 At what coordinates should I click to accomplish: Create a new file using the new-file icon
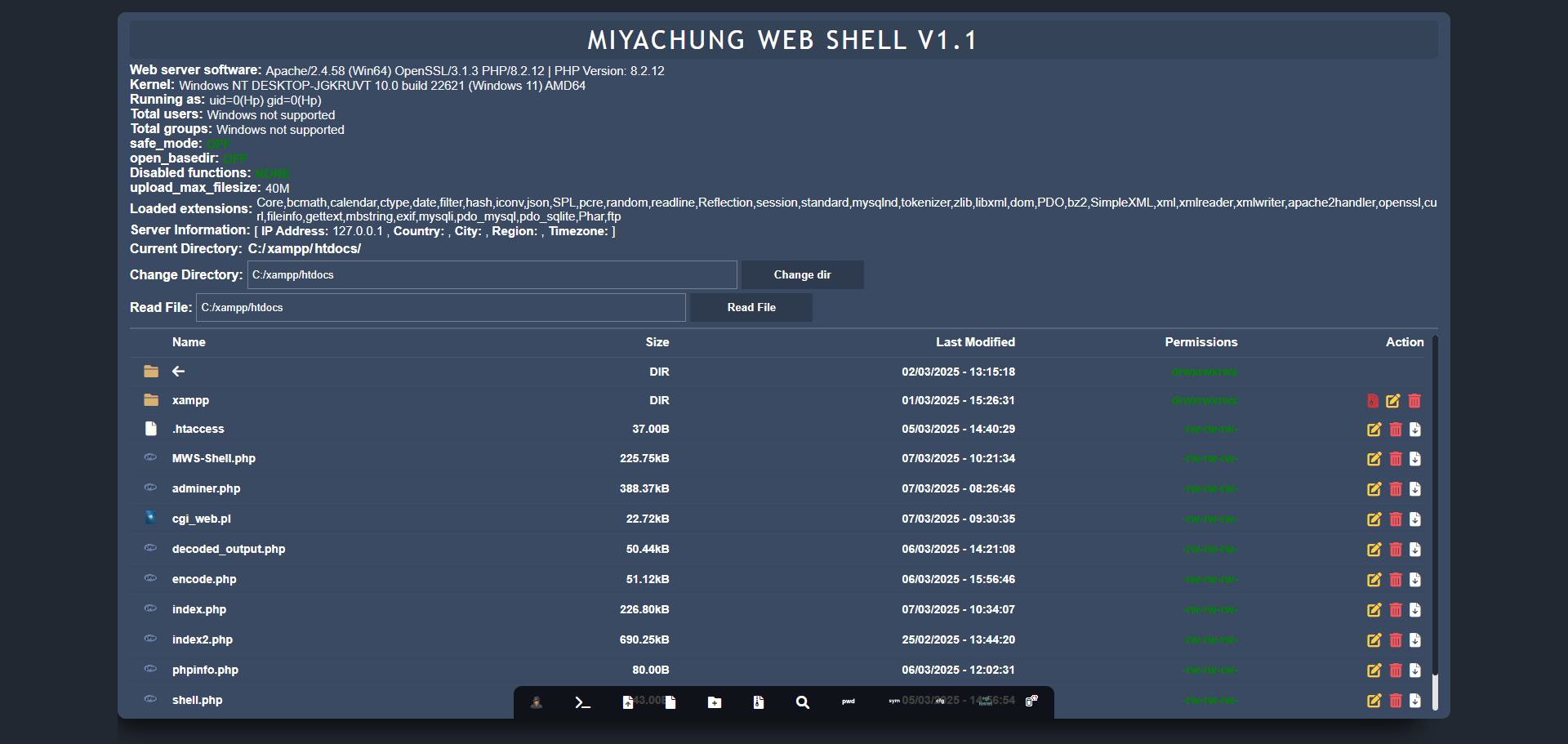click(x=670, y=702)
